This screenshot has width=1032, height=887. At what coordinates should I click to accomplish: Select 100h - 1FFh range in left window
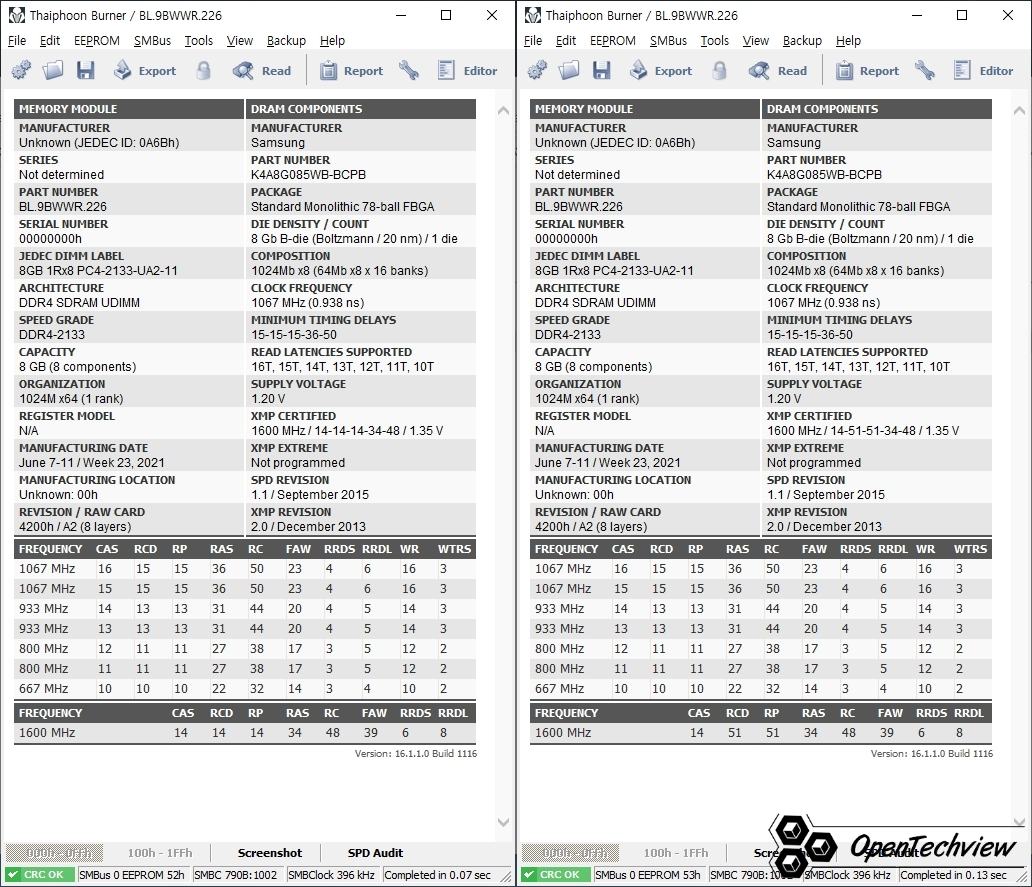tap(160, 853)
